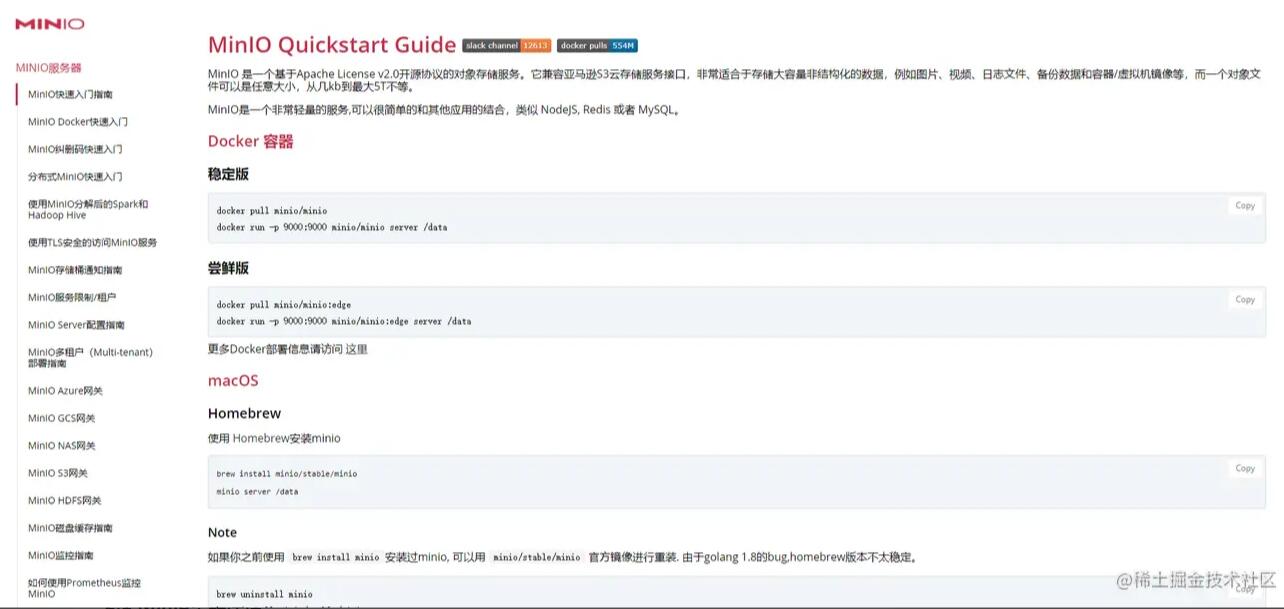Open the MINIO服务器 sidebar section
The height and width of the screenshot is (609, 1284).
pos(49,68)
